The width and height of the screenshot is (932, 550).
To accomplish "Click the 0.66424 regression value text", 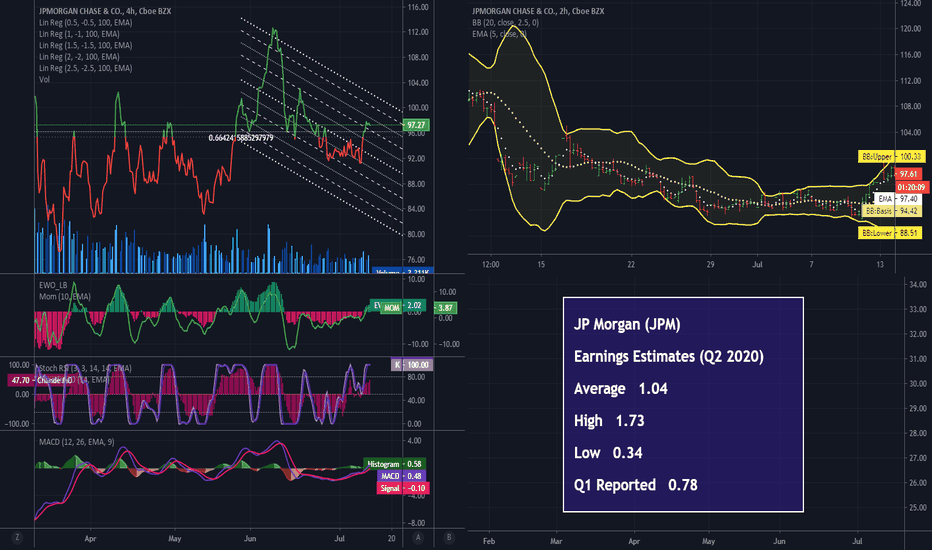I will (241, 138).
